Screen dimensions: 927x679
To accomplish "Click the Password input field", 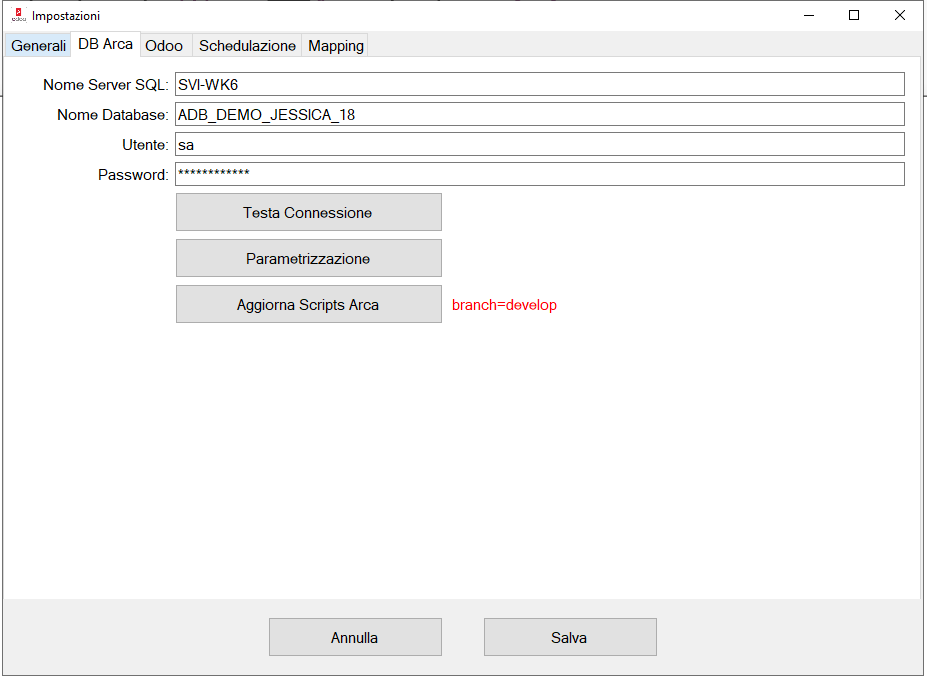I will point(539,174).
